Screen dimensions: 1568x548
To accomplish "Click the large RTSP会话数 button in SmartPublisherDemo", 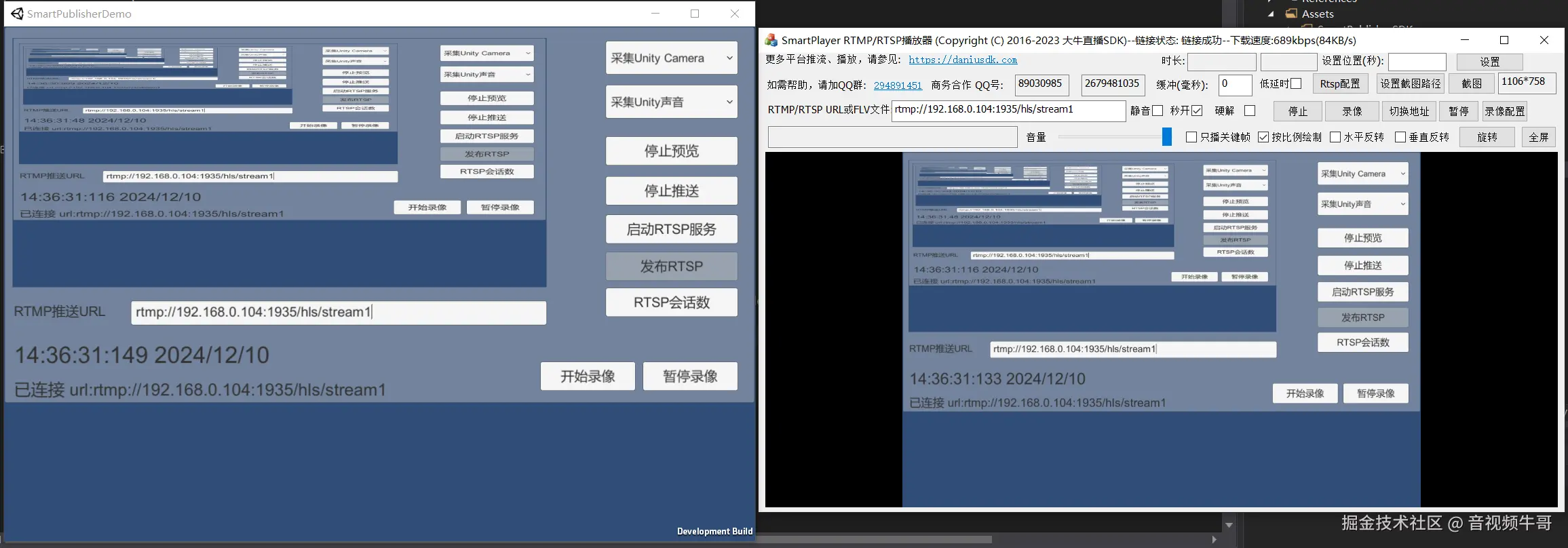I will pos(671,302).
